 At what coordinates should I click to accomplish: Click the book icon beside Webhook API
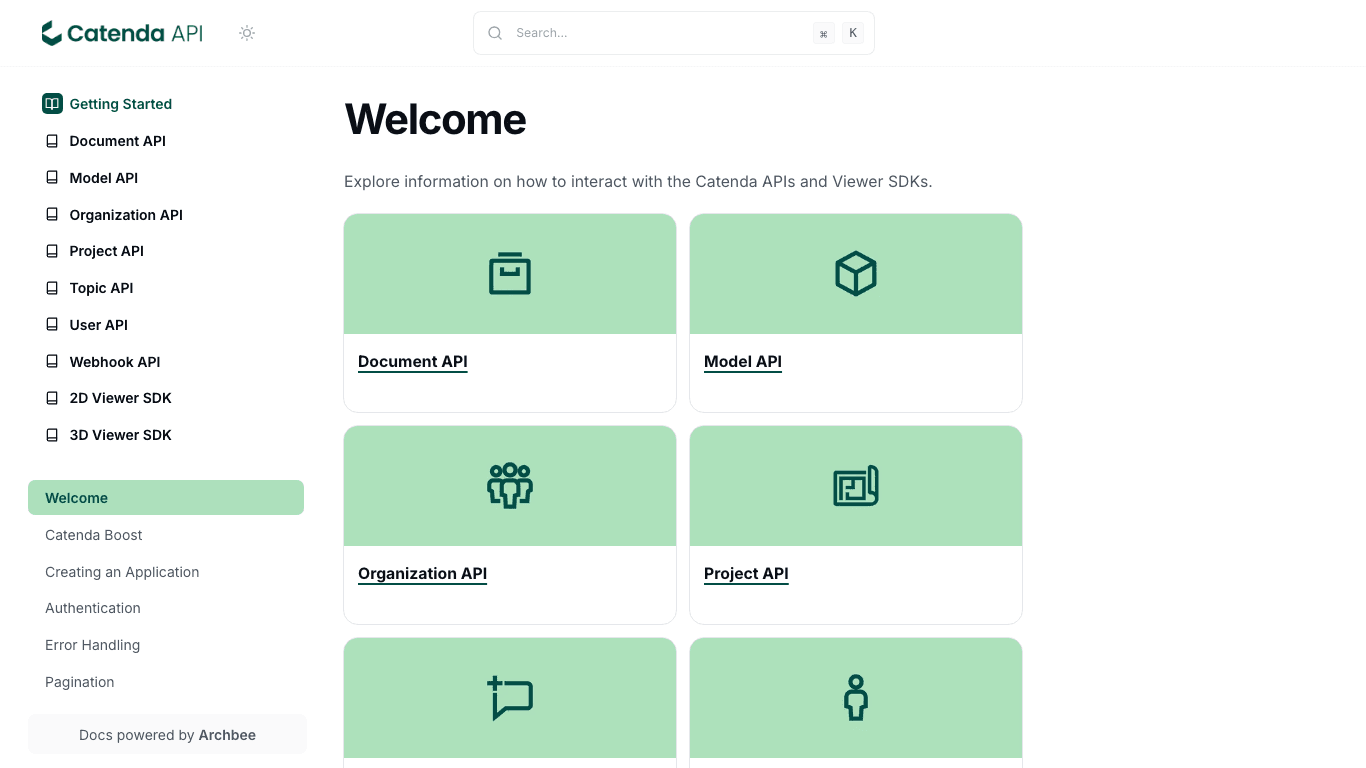pos(51,361)
